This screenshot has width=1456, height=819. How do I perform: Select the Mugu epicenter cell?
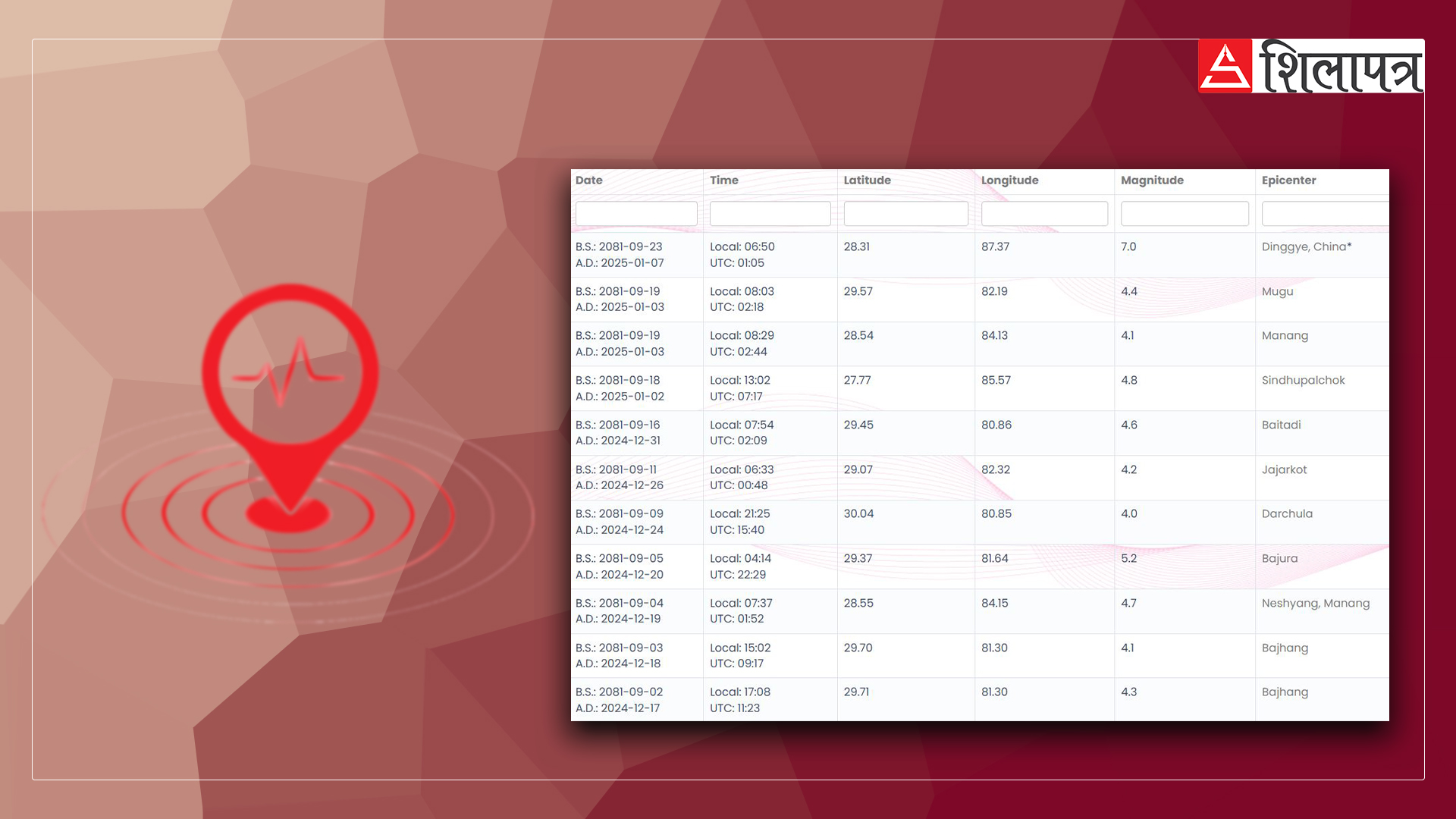[1278, 292]
